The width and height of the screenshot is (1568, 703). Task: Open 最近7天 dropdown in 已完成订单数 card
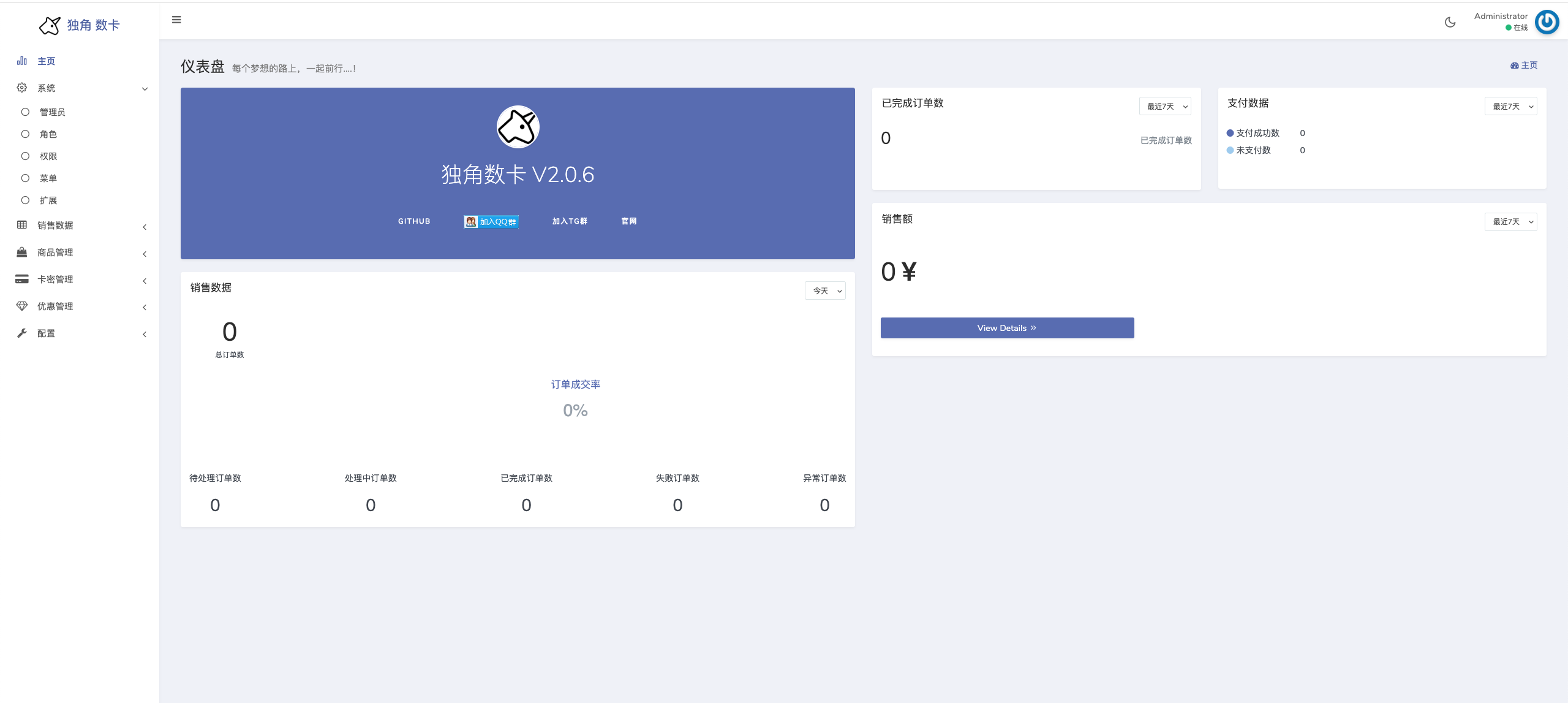[1164, 106]
